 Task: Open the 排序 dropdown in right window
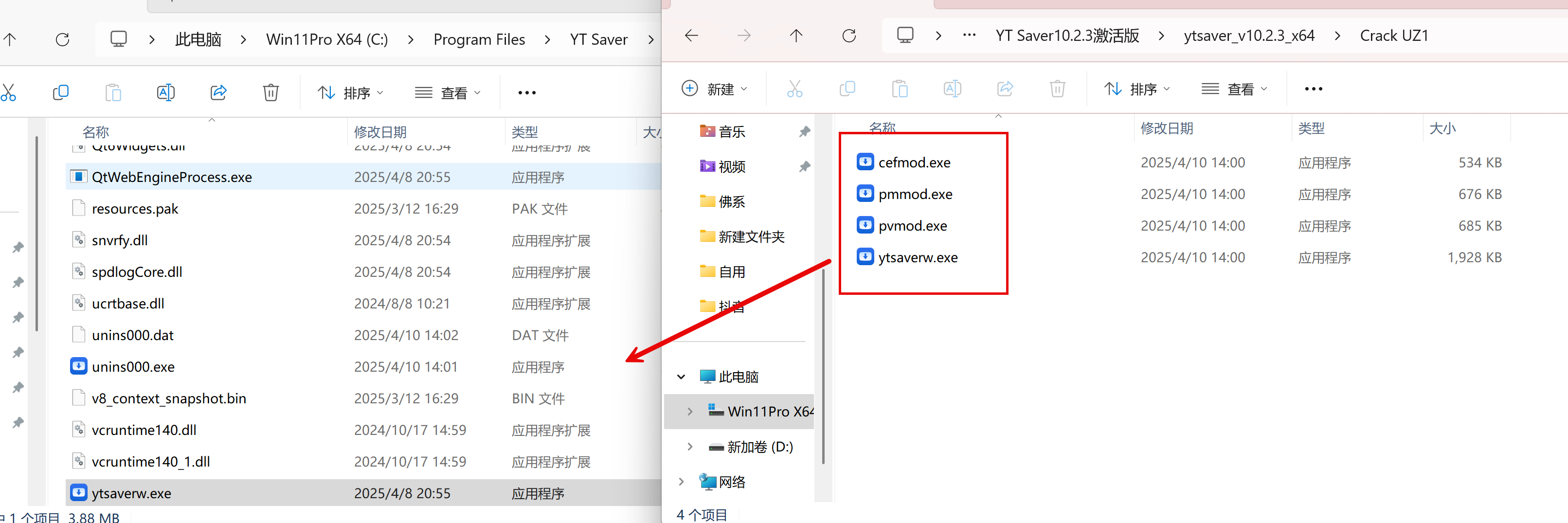[1137, 89]
